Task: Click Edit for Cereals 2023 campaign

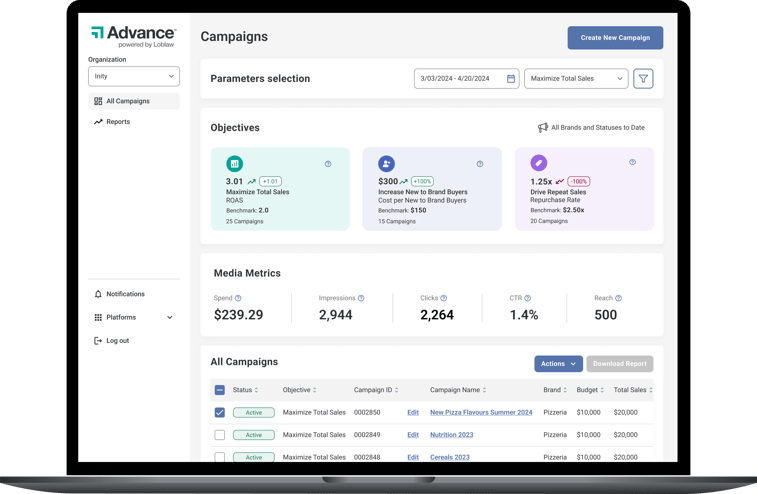Action: [x=413, y=457]
